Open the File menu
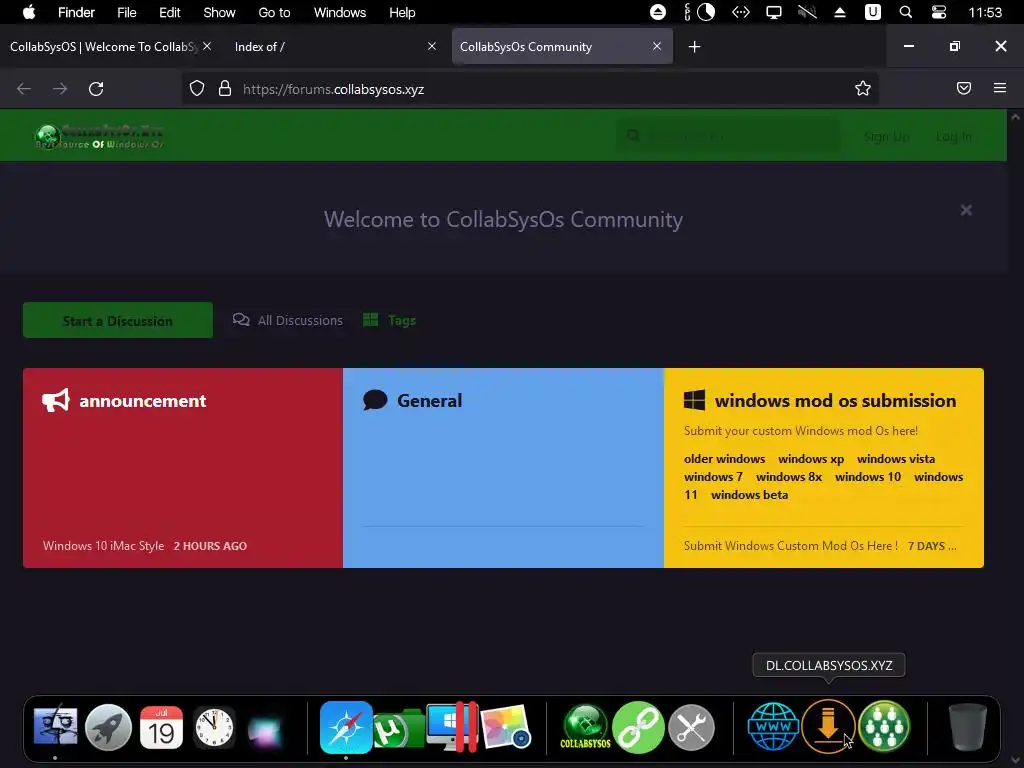The height and width of the screenshot is (768, 1024). (x=127, y=12)
